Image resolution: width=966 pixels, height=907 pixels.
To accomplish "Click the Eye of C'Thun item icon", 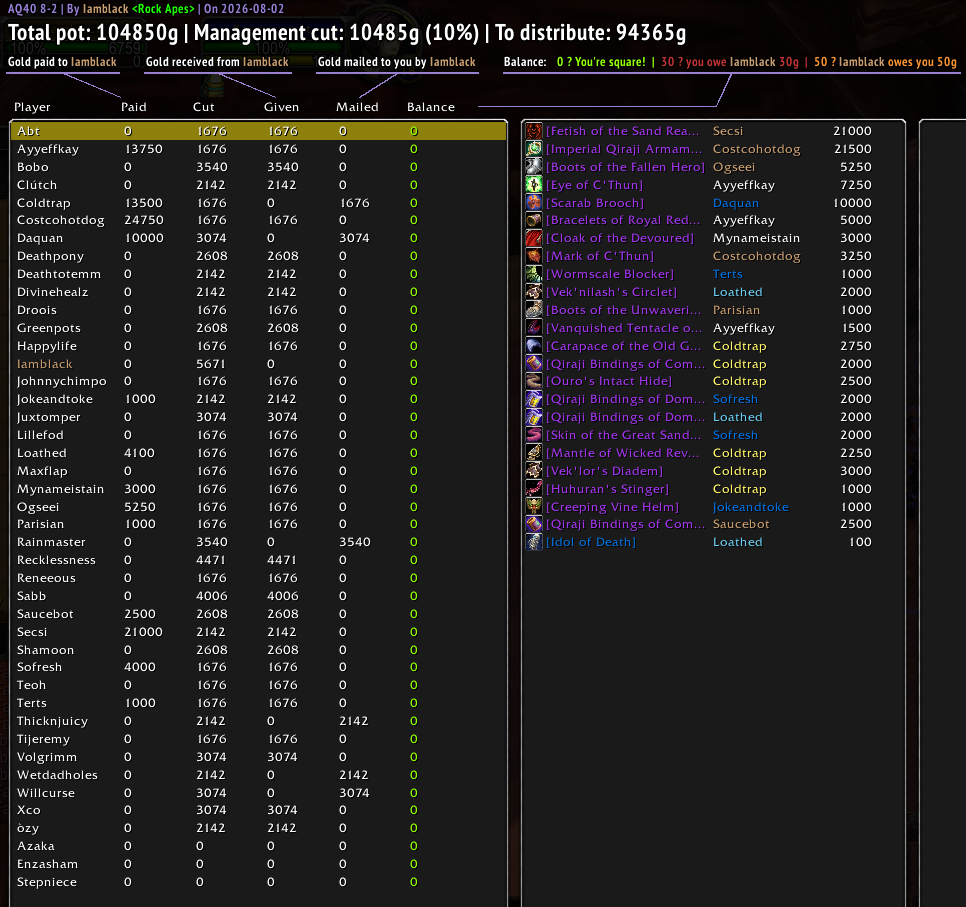I will (x=534, y=184).
